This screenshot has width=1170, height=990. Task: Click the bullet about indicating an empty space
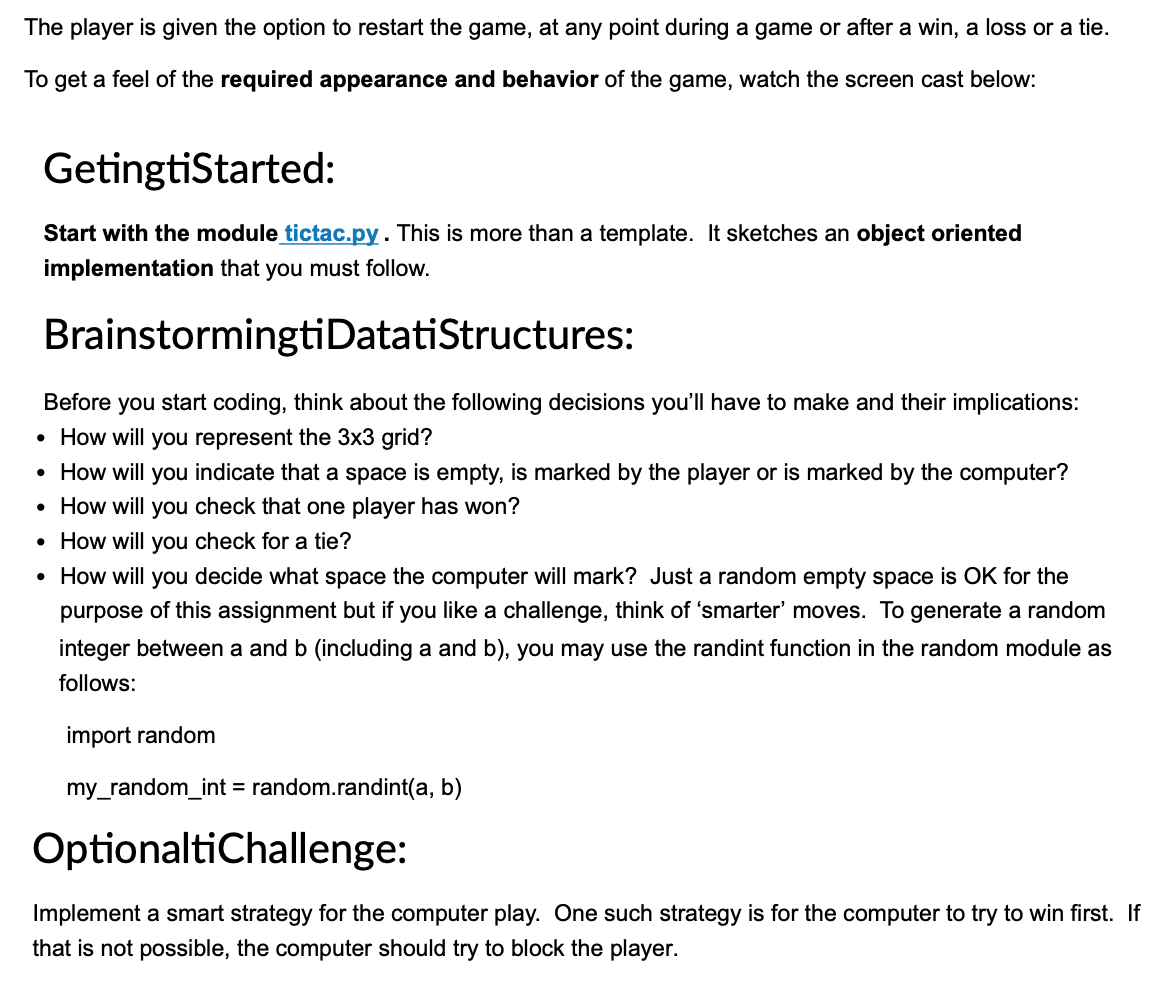point(564,472)
